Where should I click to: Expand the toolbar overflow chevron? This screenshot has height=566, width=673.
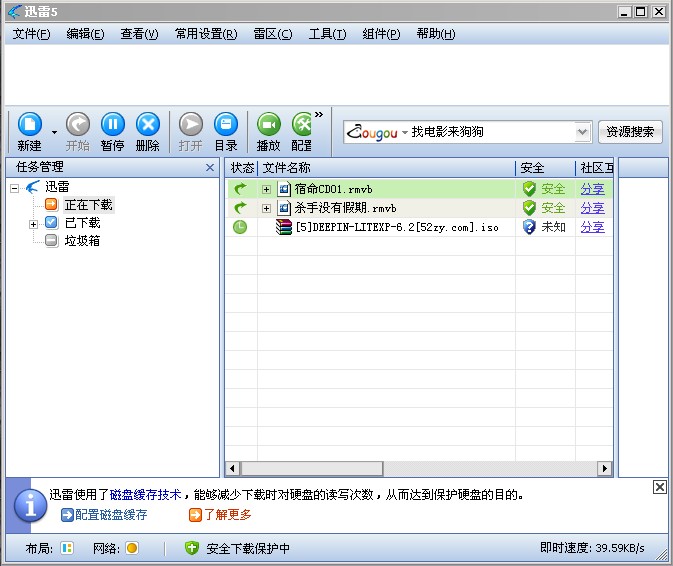(x=319, y=114)
